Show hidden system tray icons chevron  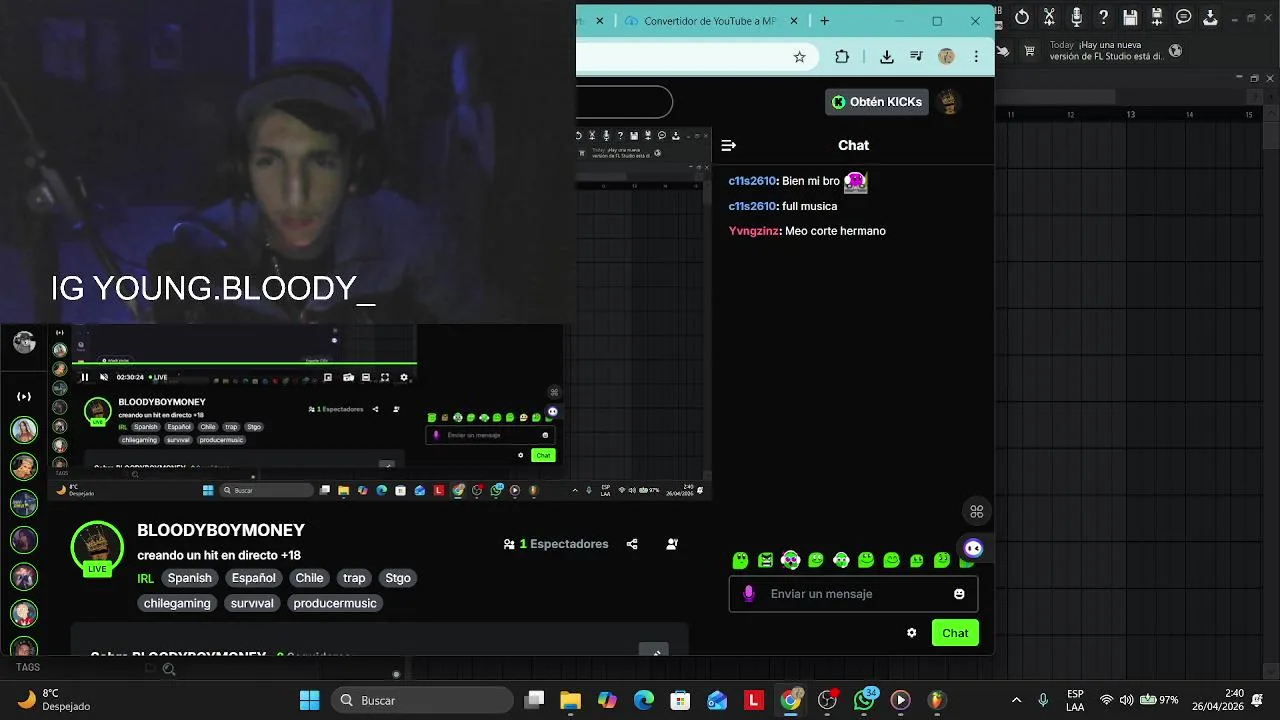(1017, 700)
